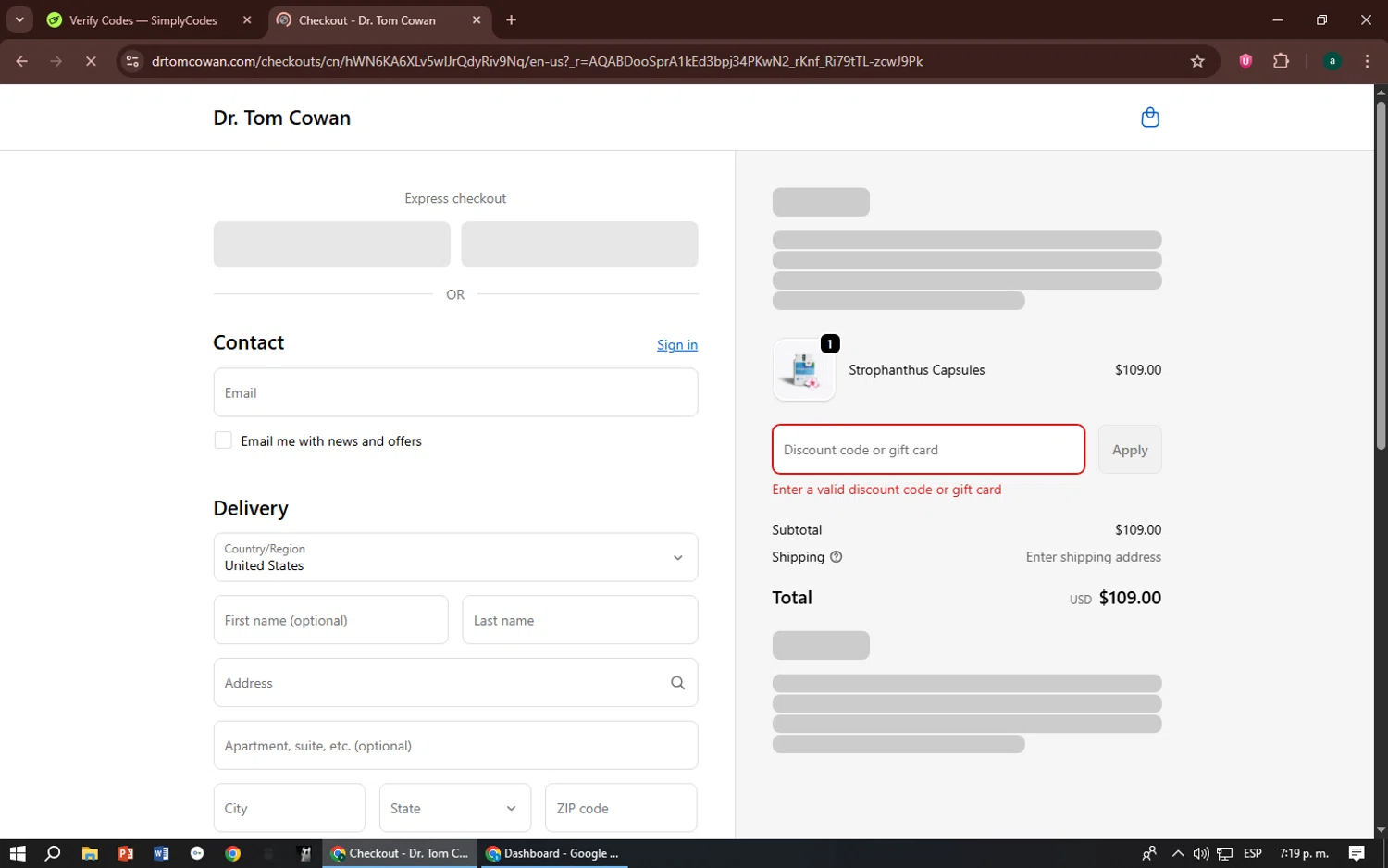Open a new browser tab

tap(512, 19)
